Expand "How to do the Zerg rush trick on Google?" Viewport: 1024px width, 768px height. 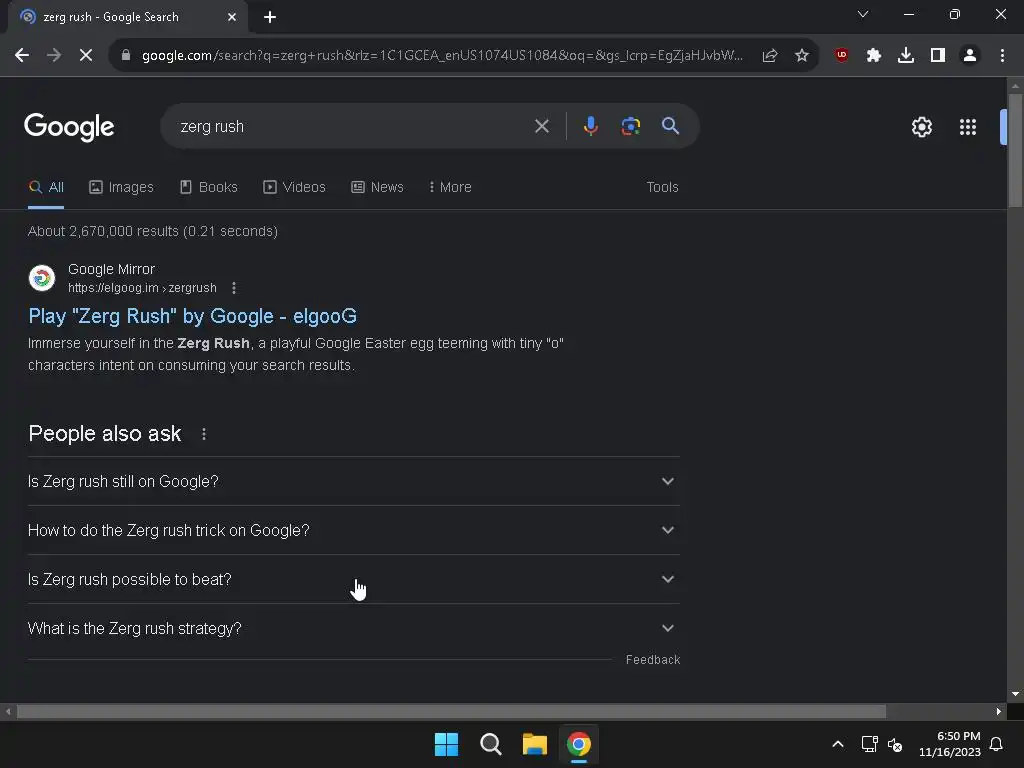353,530
